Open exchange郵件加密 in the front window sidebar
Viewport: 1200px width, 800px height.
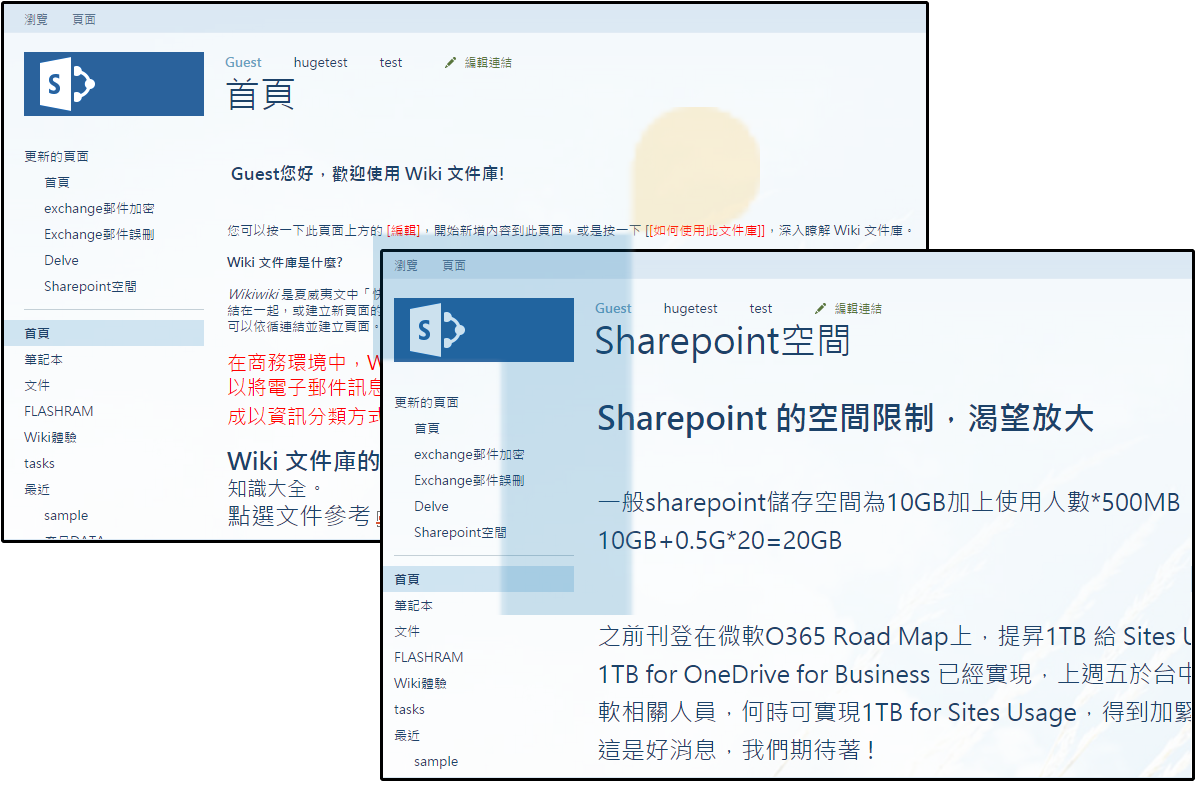click(469, 454)
